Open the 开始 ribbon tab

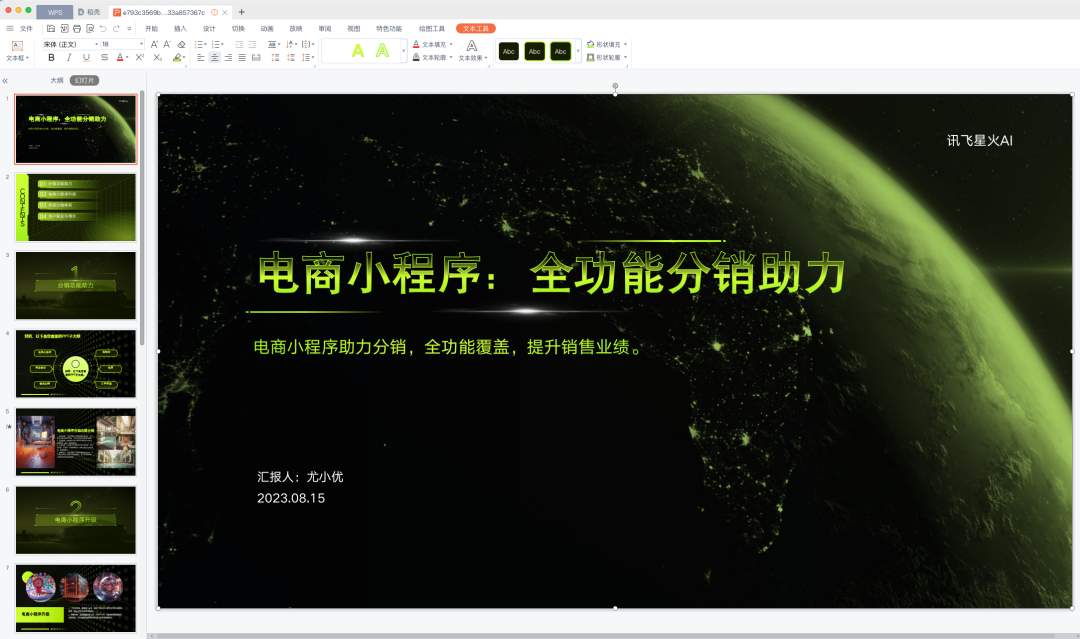click(x=152, y=28)
